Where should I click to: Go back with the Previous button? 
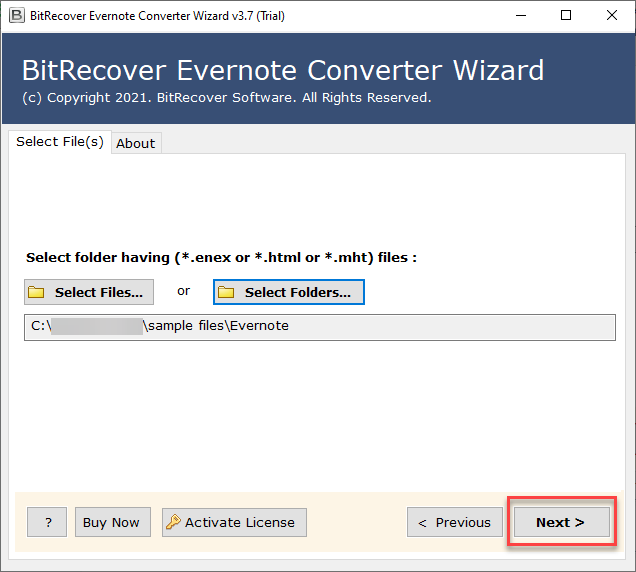pos(455,522)
